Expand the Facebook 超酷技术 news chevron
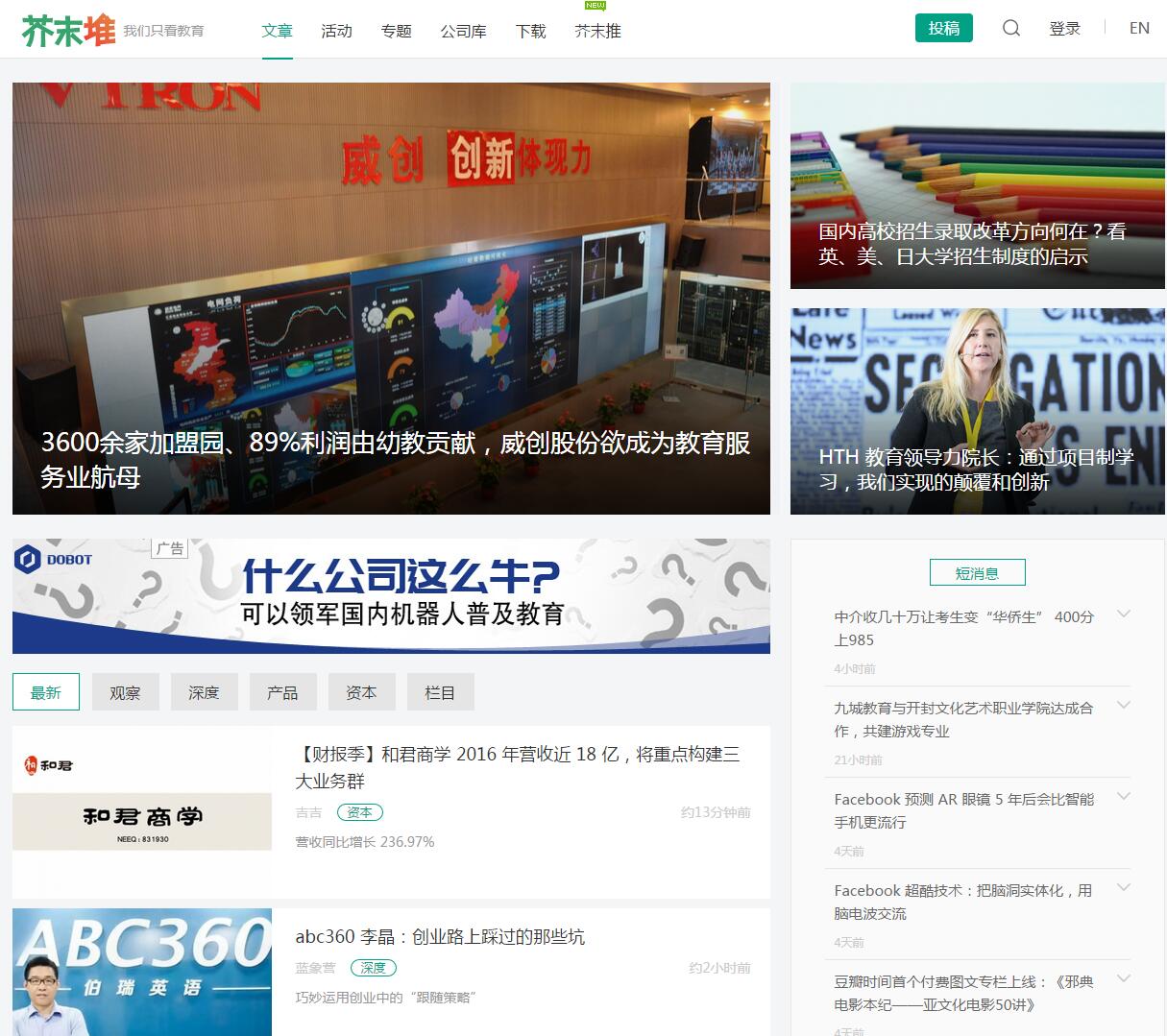This screenshot has width=1167, height=1036. click(1124, 888)
